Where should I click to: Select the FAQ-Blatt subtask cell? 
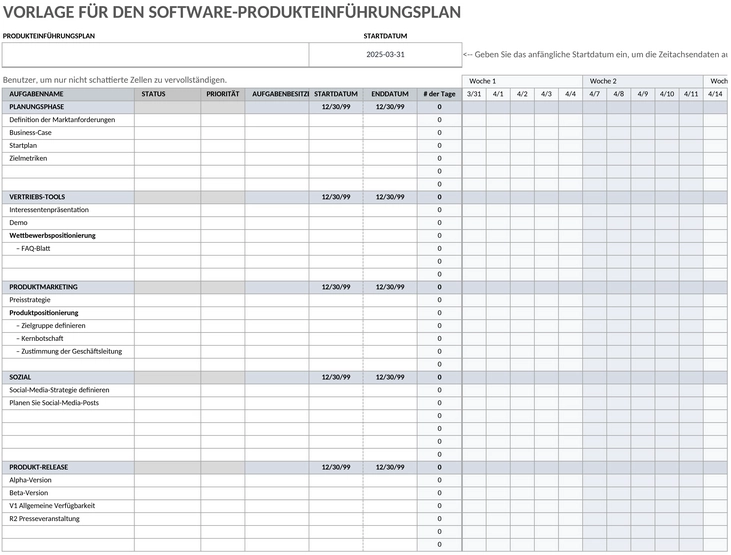coord(69,249)
